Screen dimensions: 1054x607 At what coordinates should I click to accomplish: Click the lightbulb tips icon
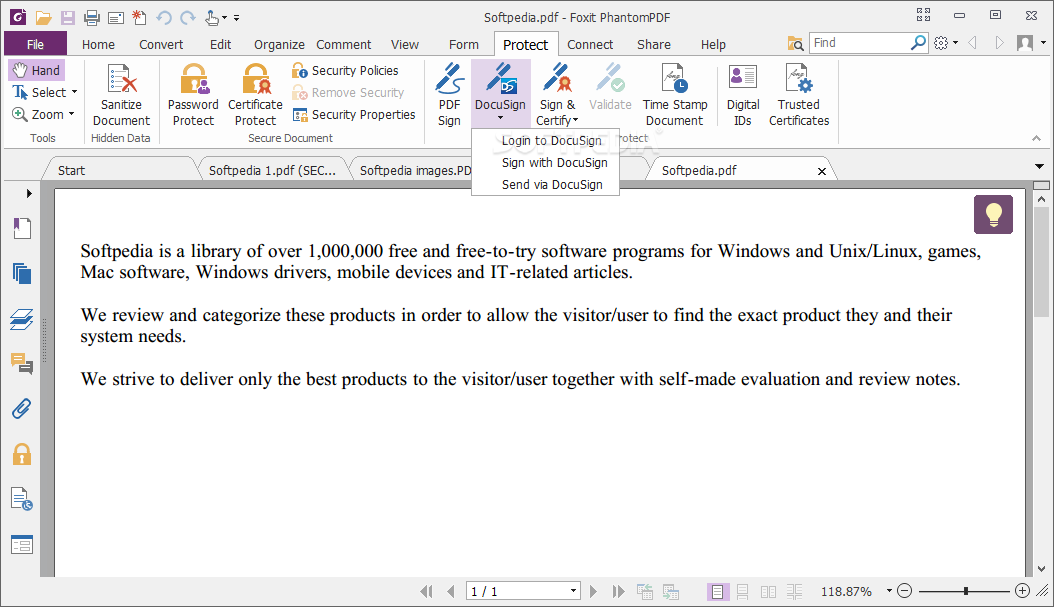click(x=993, y=214)
